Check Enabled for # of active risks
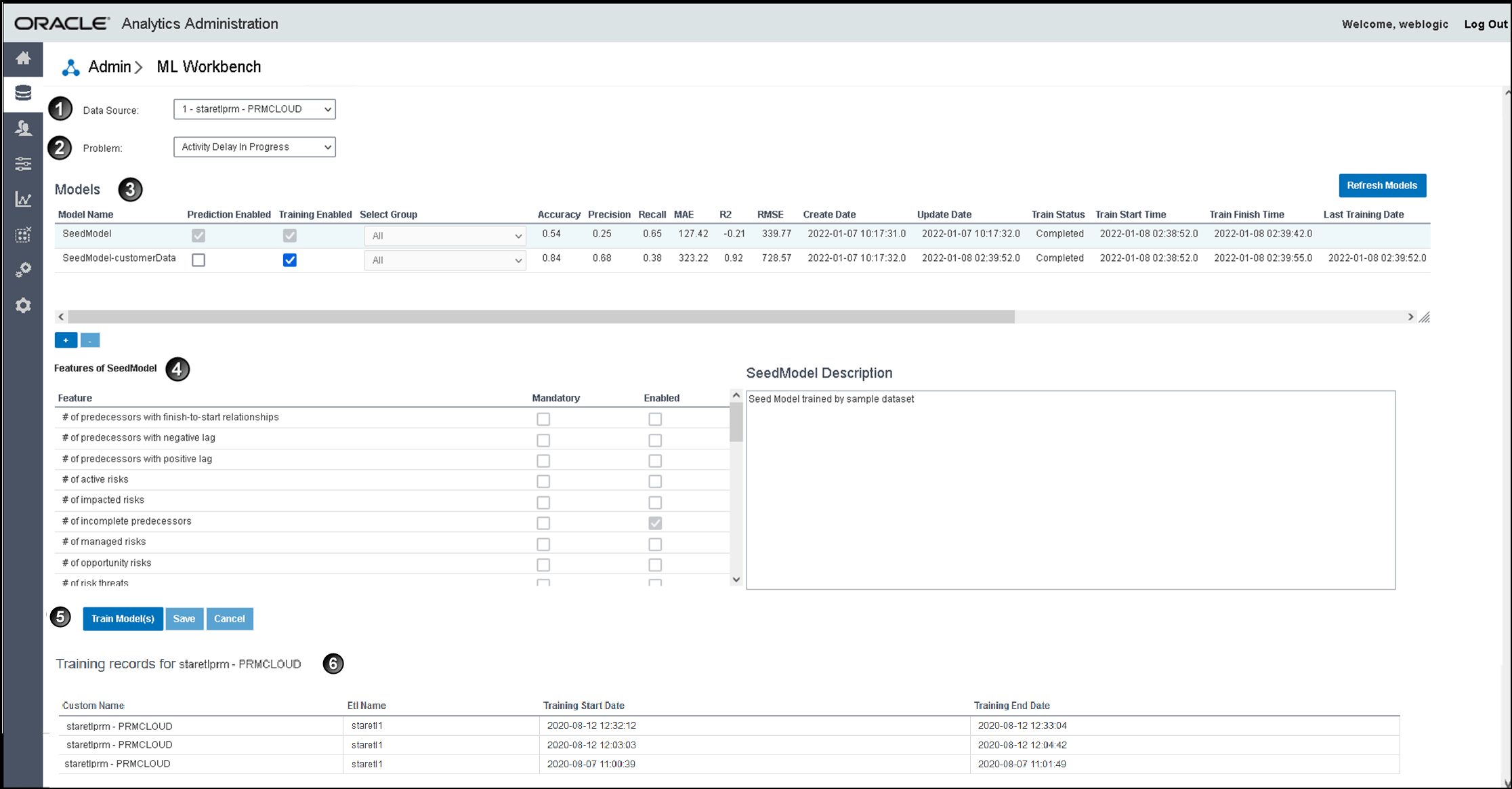This screenshot has width=1512, height=789. 655,481
